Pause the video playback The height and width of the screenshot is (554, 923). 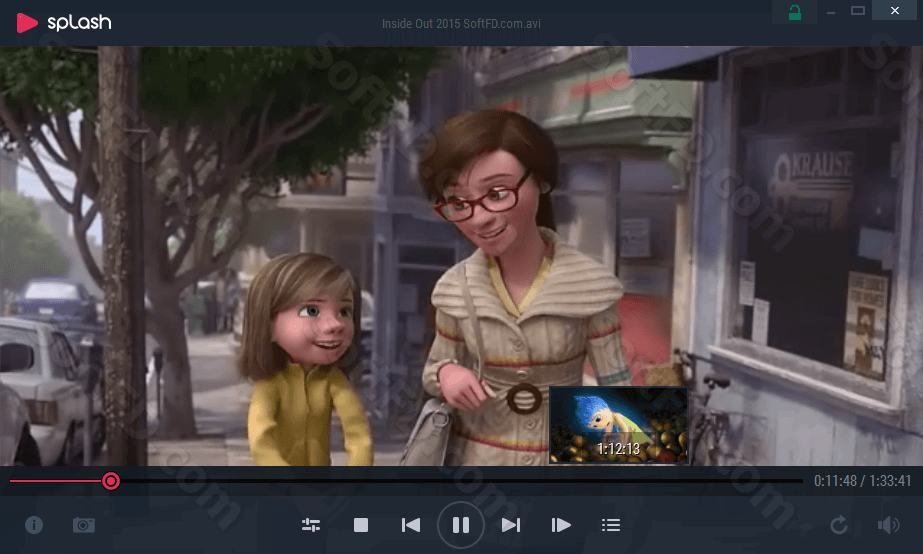(x=461, y=525)
